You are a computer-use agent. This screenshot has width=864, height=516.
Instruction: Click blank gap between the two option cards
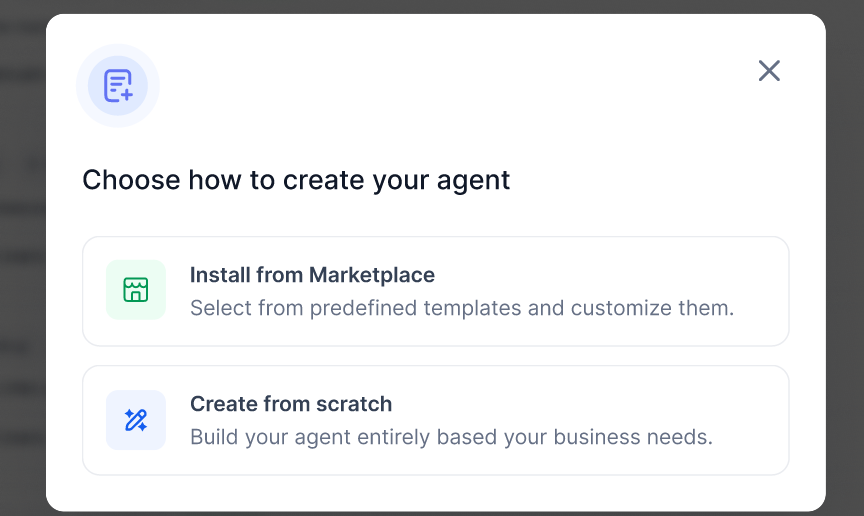point(435,356)
